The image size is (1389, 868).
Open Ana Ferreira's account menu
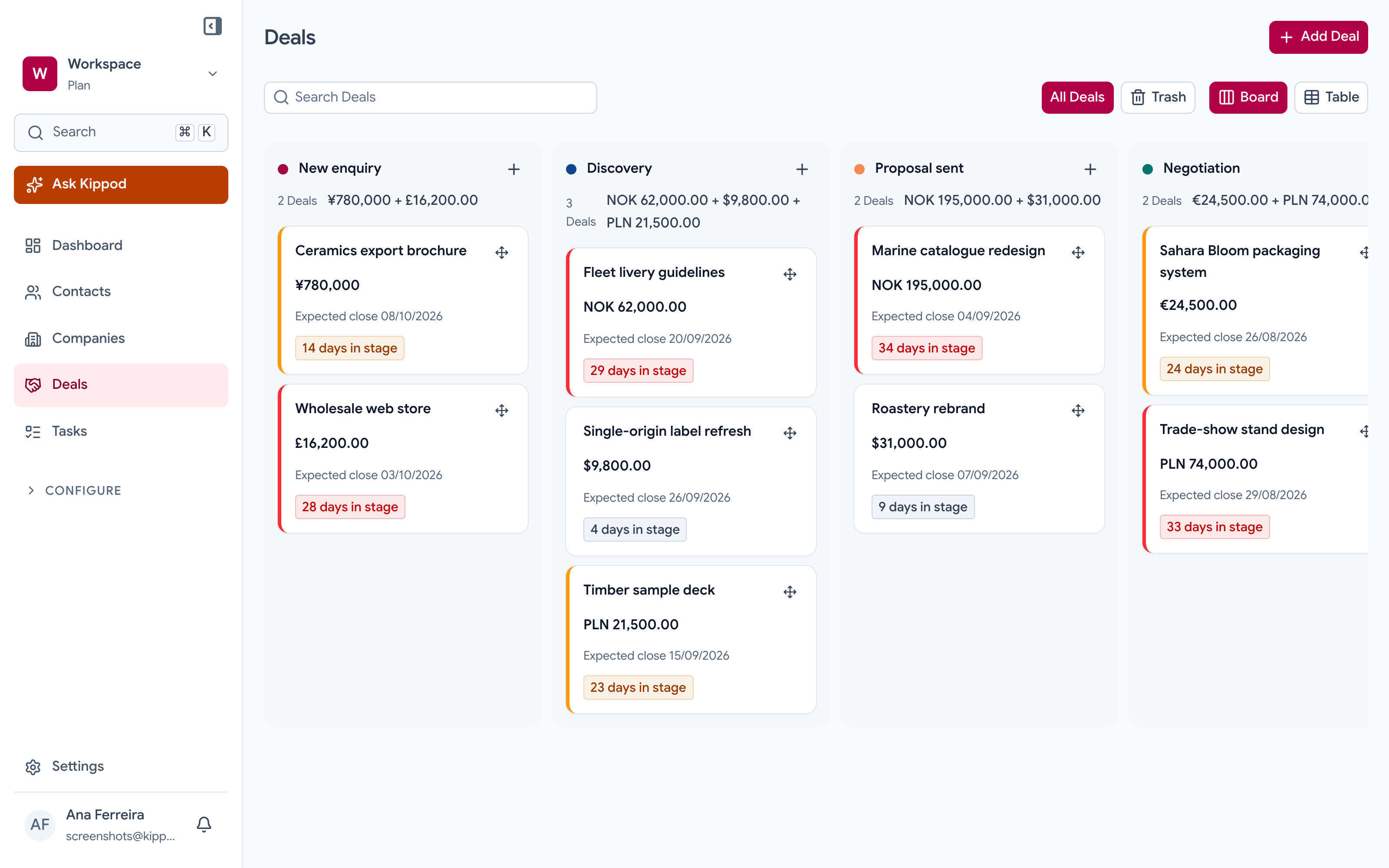[x=100, y=824]
